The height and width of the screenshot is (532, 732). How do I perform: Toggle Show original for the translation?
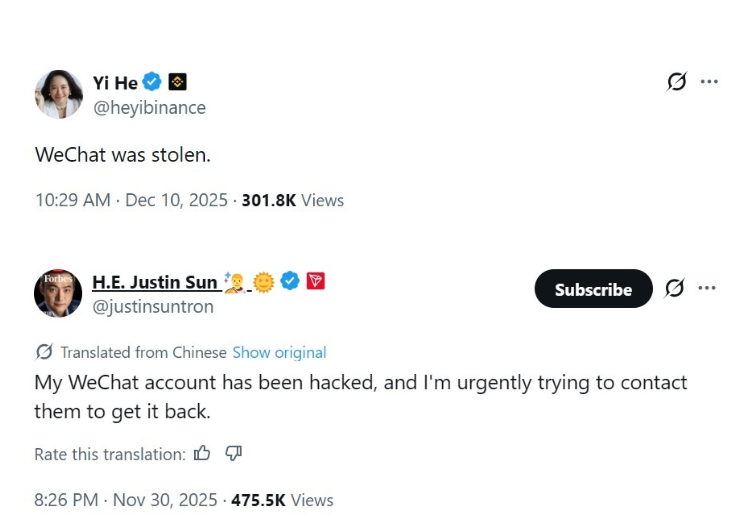[x=279, y=352]
